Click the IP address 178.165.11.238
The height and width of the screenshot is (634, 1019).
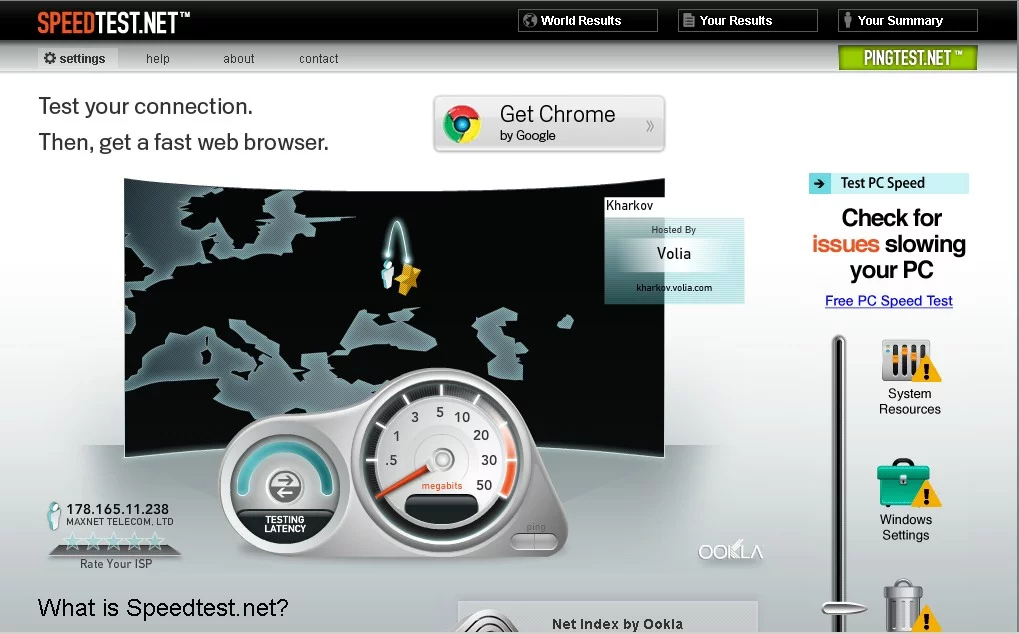click(x=117, y=509)
